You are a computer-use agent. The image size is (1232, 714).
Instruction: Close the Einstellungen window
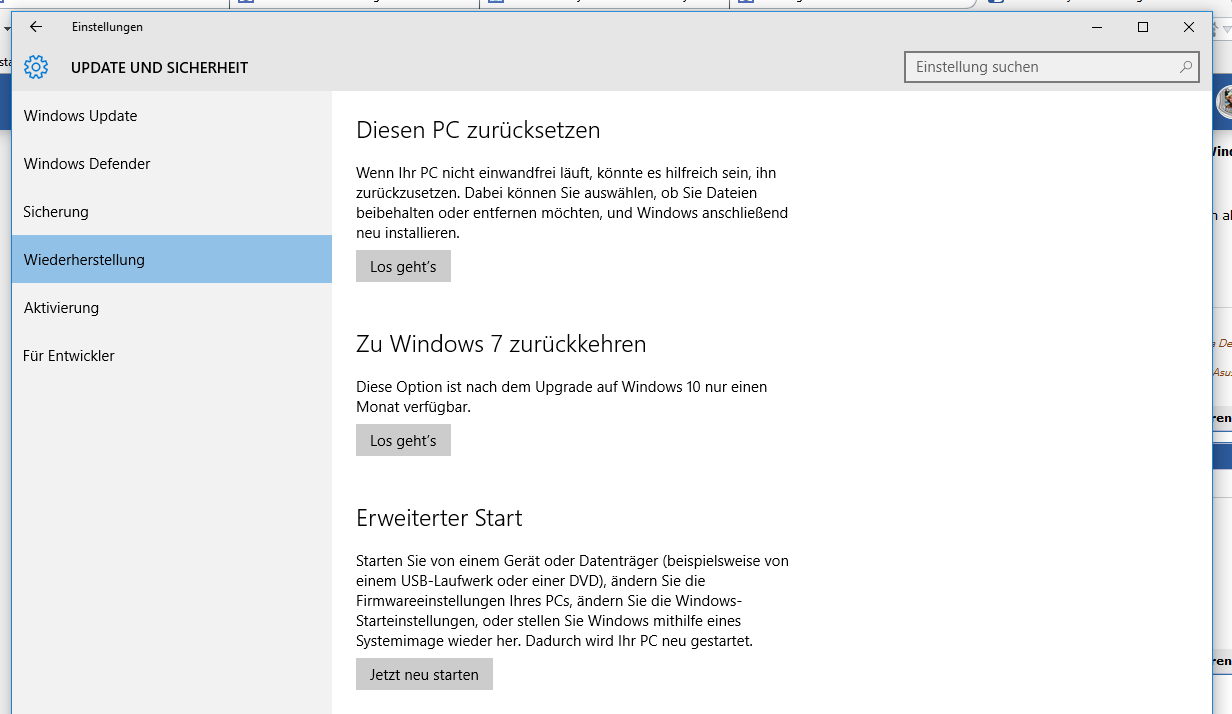tap(1189, 27)
